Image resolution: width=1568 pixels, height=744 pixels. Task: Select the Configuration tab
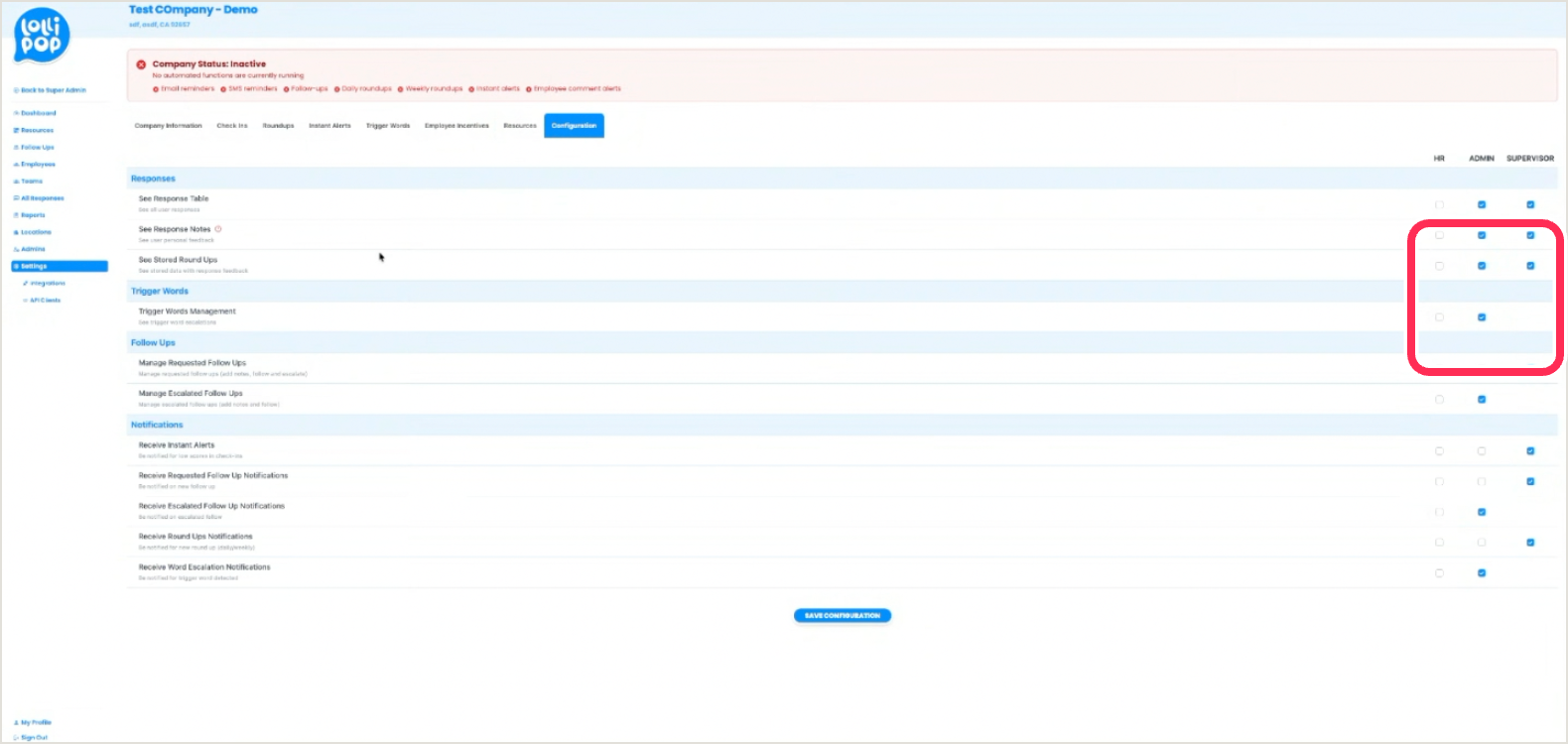574,126
